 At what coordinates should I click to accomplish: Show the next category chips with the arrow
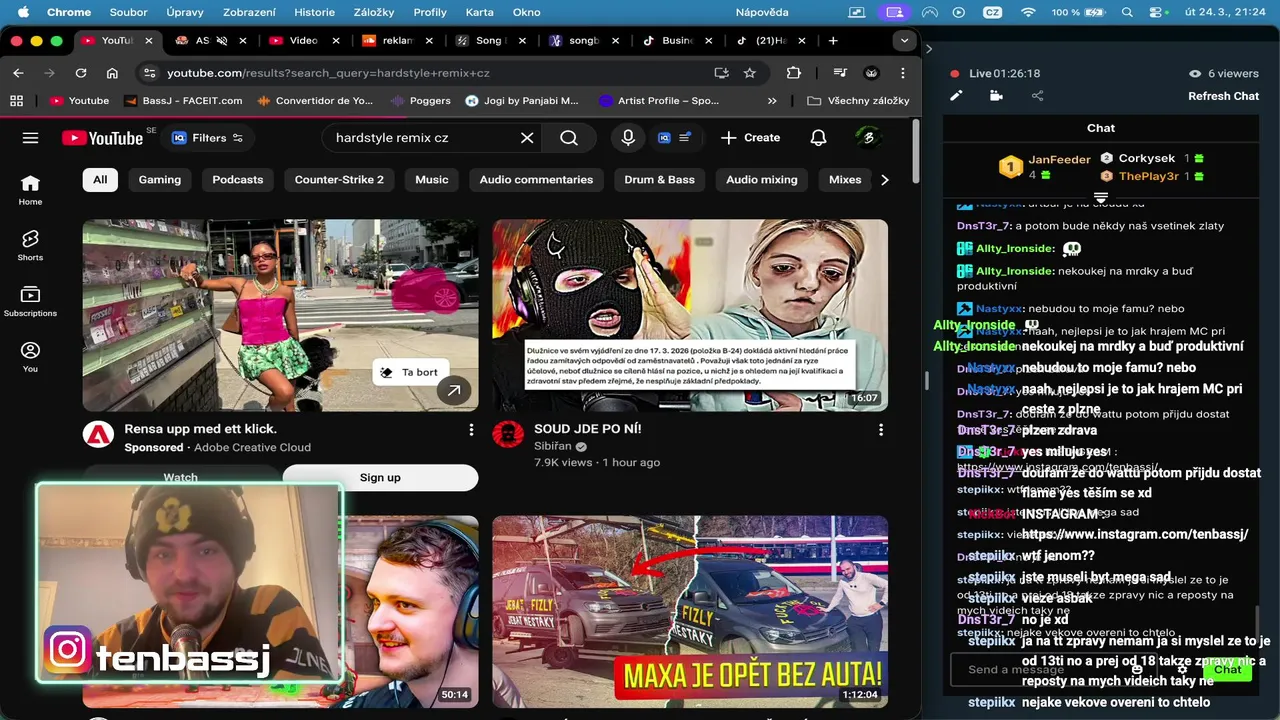[x=884, y=180]
